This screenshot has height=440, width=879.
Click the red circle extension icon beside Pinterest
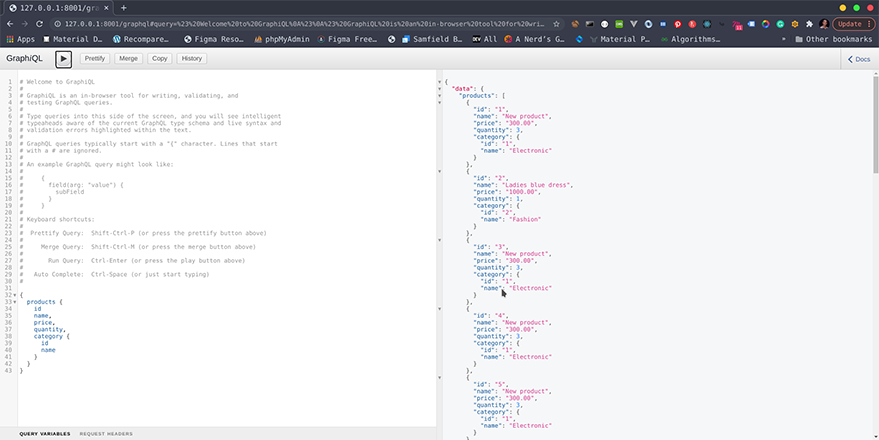(x=692, y=24)
